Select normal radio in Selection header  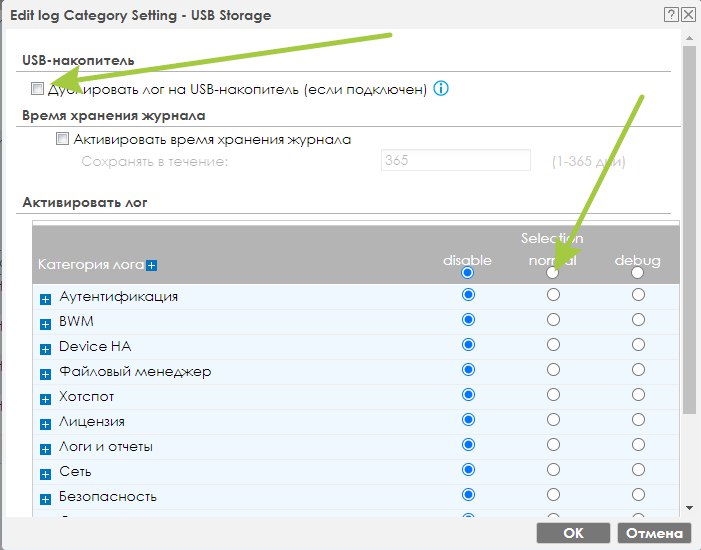(553, 272)
